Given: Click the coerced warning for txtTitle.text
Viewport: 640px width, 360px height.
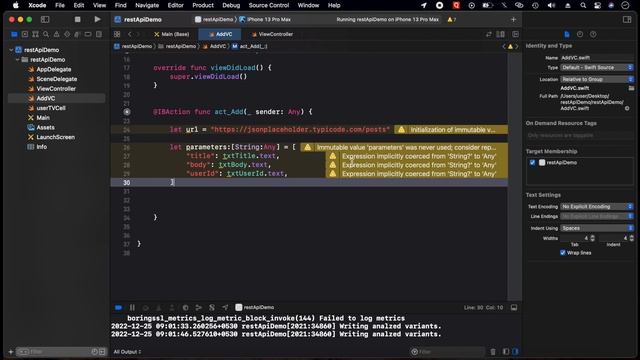Looking at the screenshot, I should (x=417, y=156).
